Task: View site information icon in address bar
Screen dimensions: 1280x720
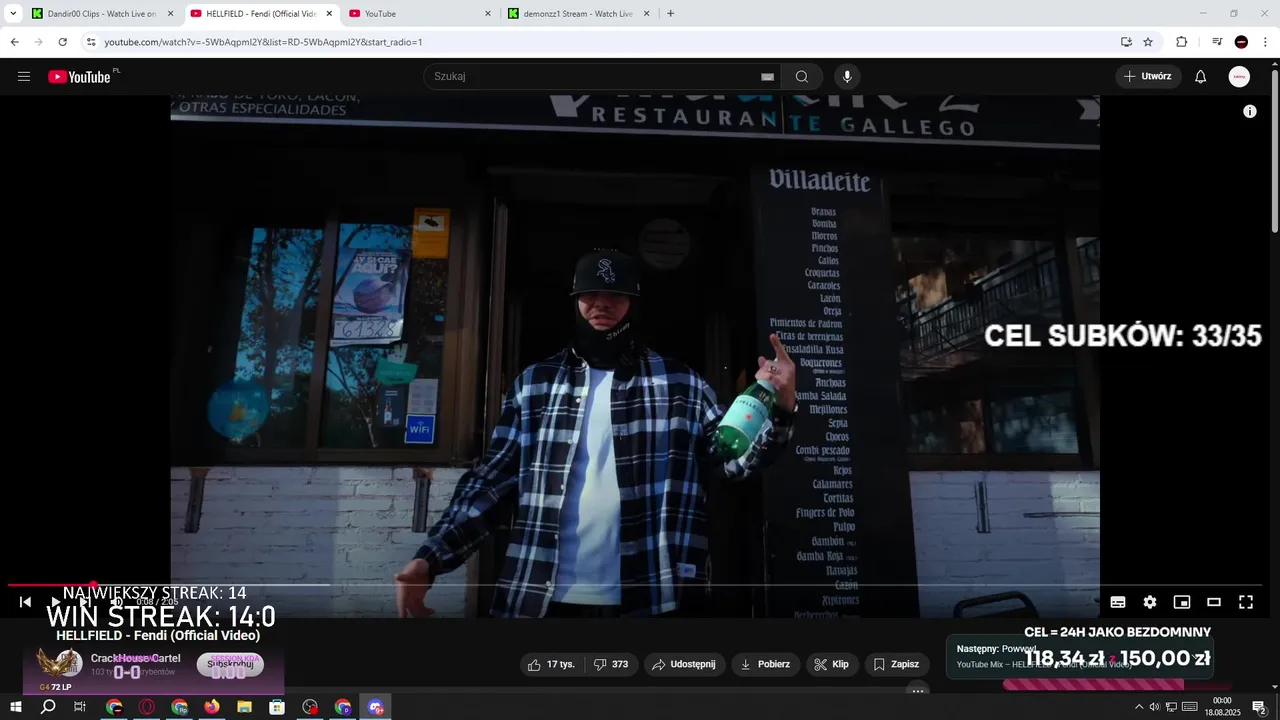Action: point(91,42)
